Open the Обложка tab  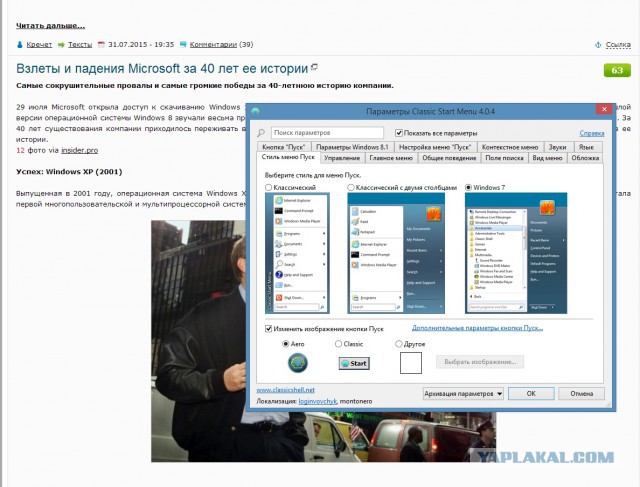585,158
